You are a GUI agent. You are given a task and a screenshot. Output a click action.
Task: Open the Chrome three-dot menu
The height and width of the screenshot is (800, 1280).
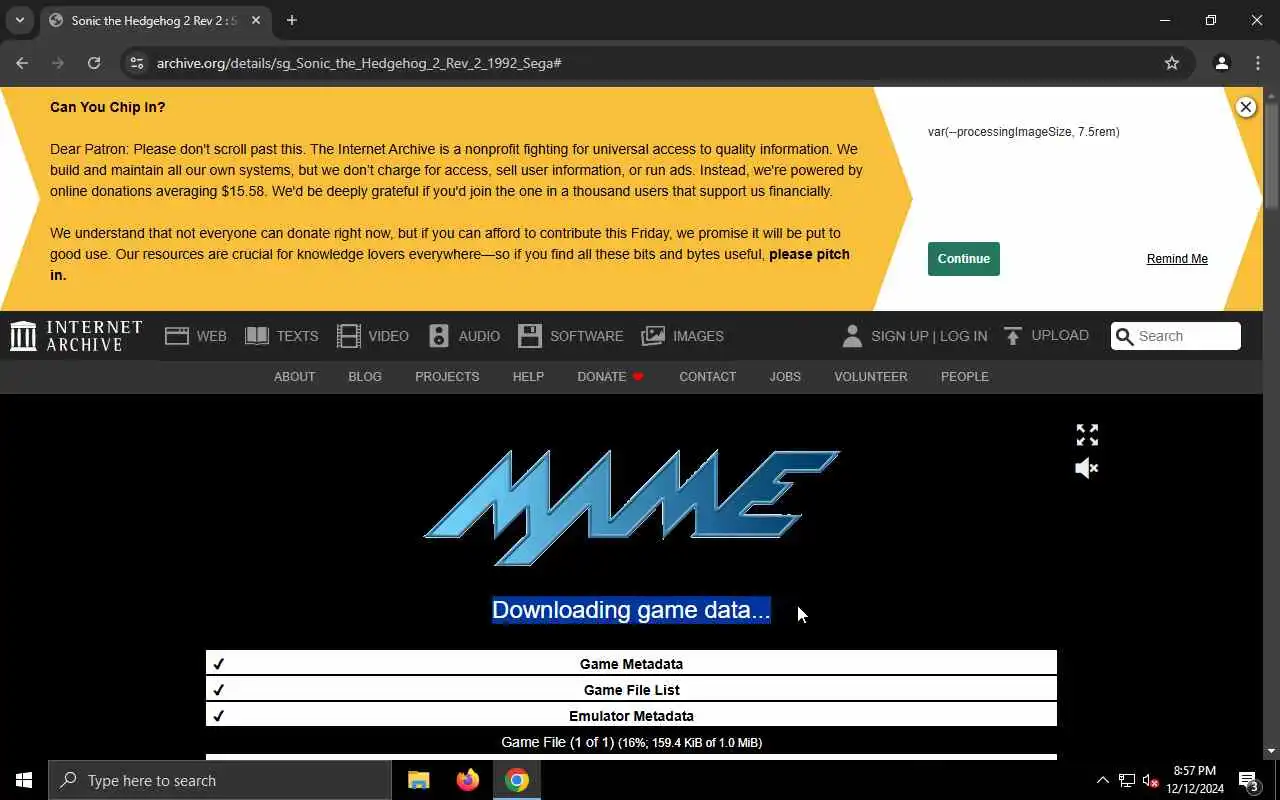coord(1258,63)
